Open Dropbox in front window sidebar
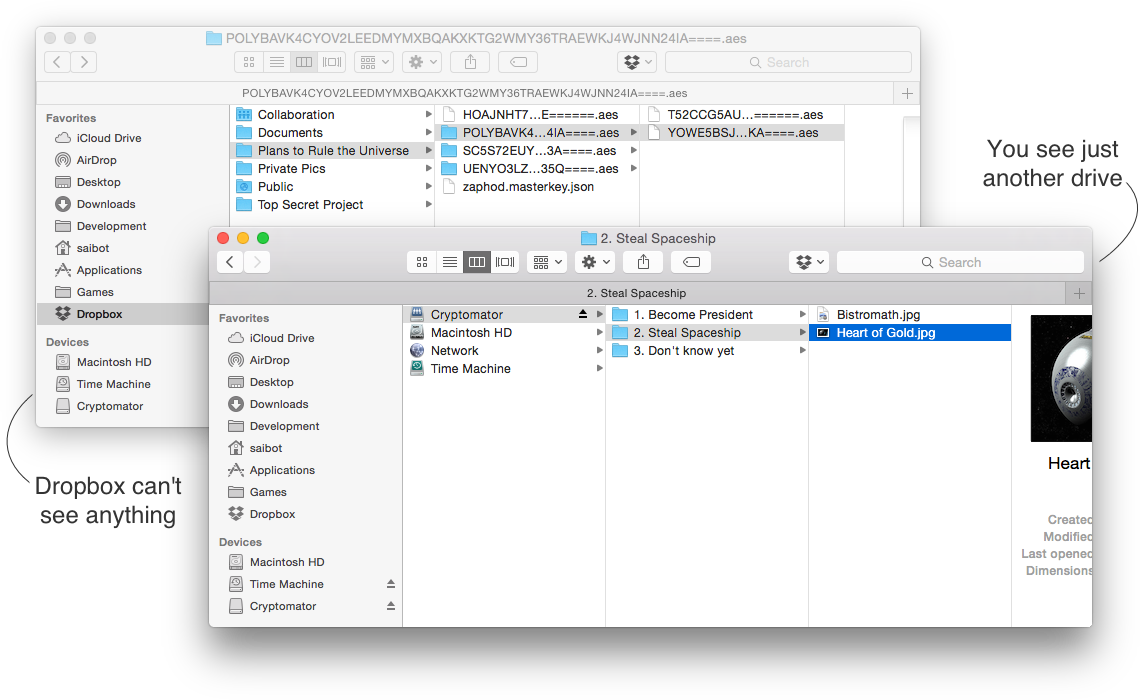1140x700 pixels. point(272,514)
